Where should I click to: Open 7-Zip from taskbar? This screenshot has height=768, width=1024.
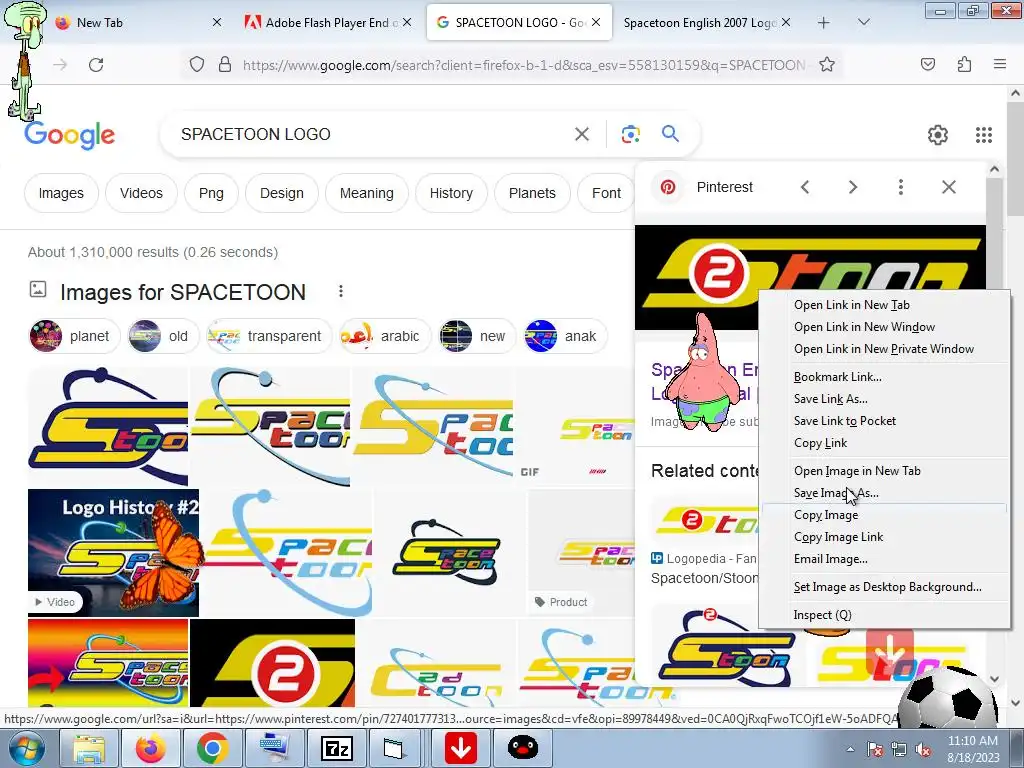point(337,748)
